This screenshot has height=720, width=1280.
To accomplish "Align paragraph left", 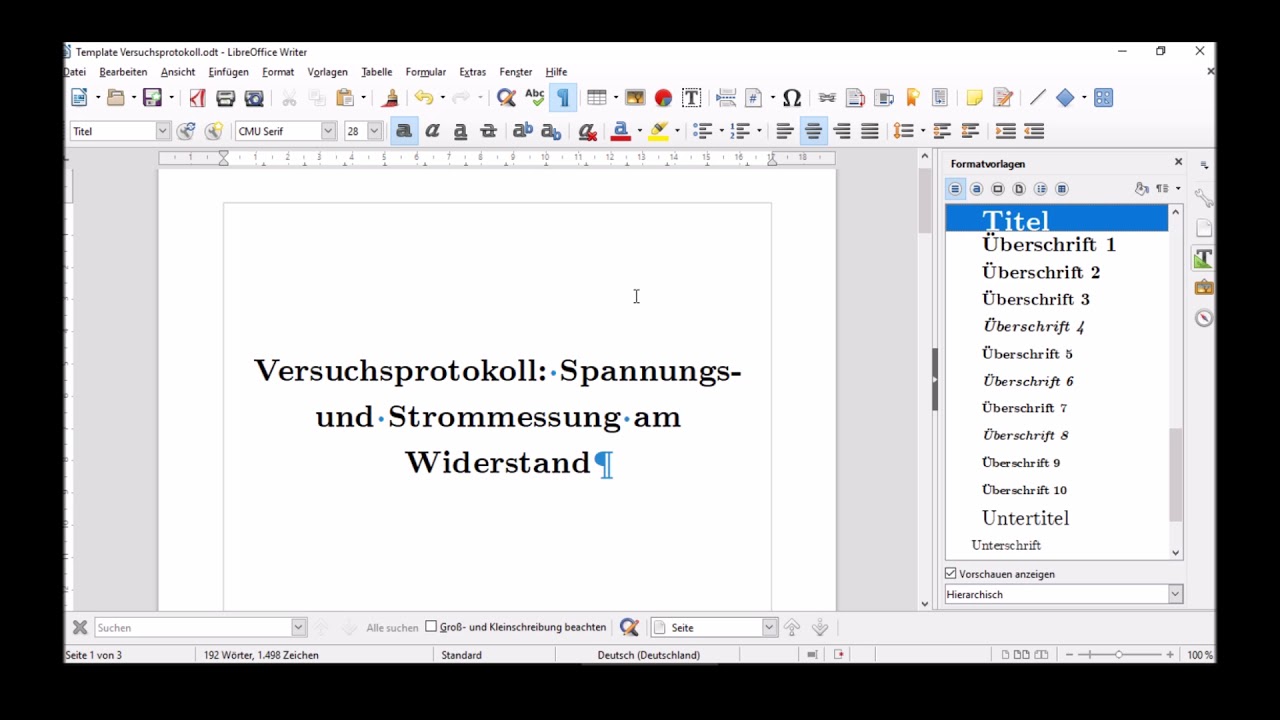I will point(785,131).
